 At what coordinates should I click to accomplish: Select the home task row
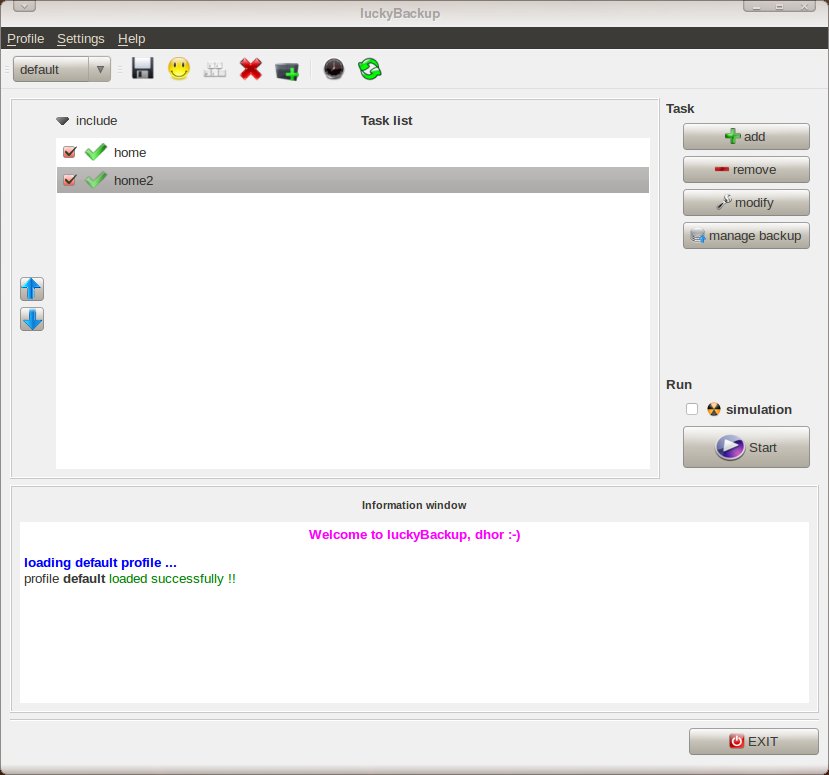pos(353,152)
